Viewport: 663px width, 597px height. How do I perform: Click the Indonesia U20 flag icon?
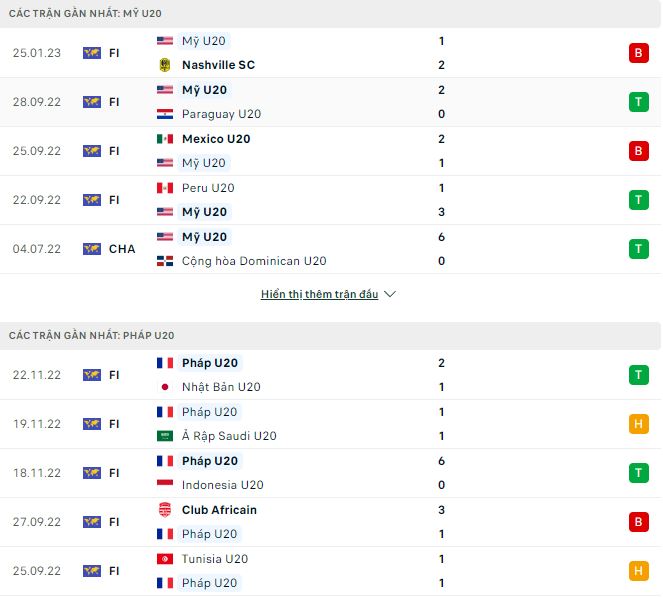165,485
